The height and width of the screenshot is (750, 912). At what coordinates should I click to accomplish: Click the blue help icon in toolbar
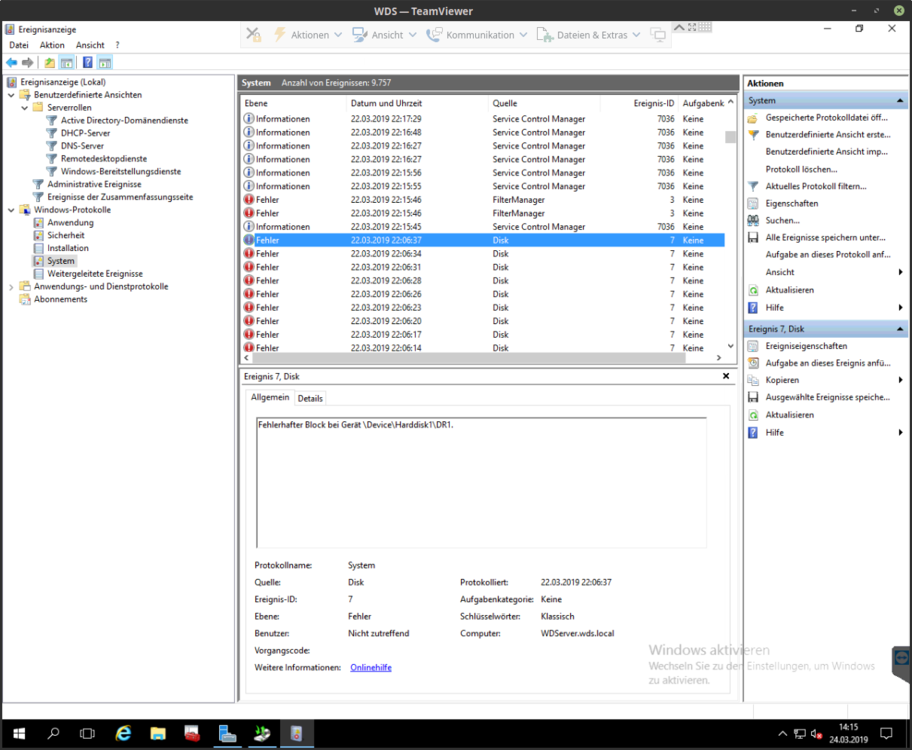pos(87,63)
